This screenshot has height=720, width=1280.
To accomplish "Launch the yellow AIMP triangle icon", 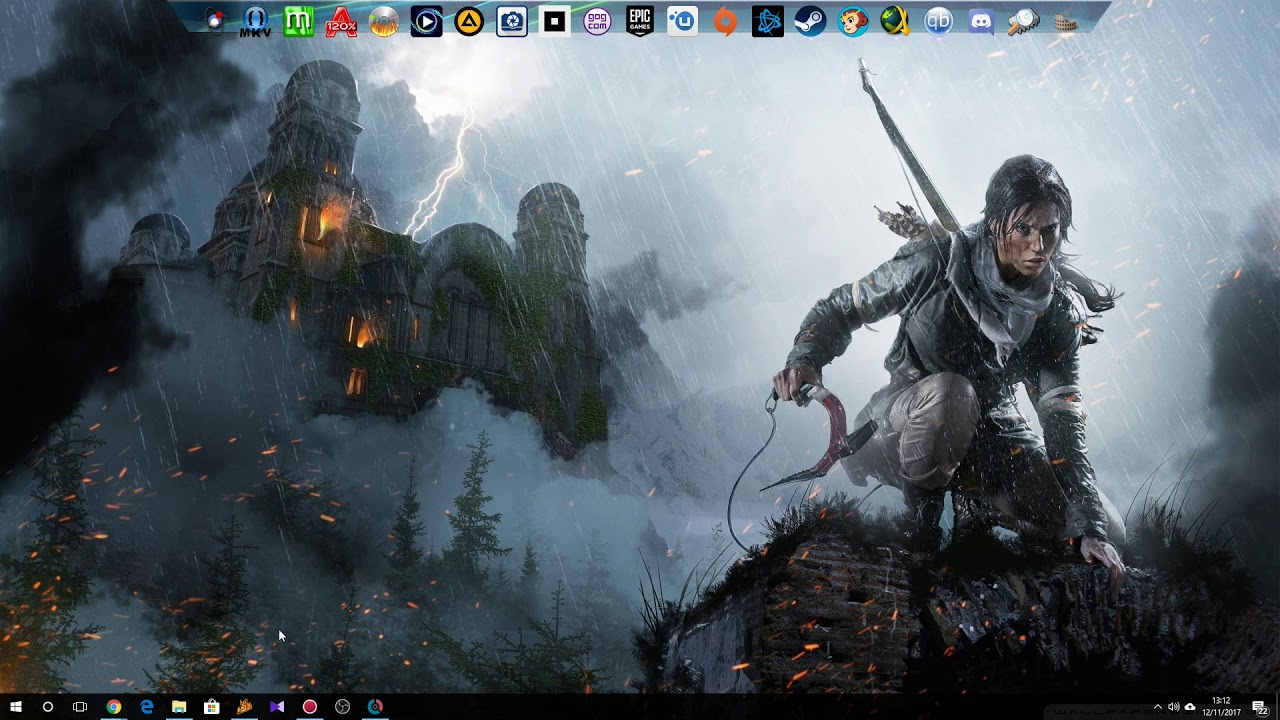I will click(x=469, y=21).
